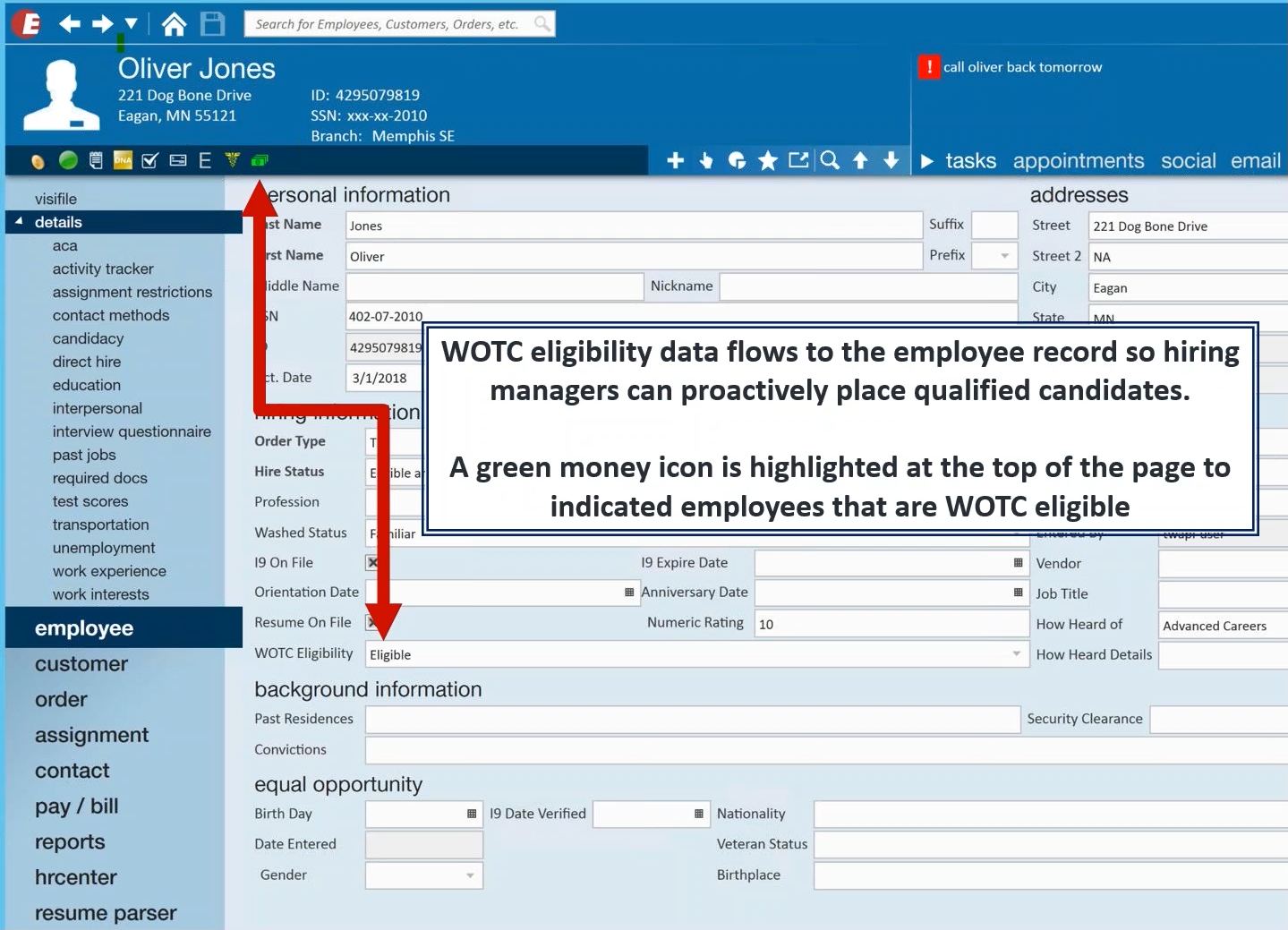The width and height of the screenshot is (1288, 930).
Task: Click the pop-out window icon
Action: coord(798,159)
